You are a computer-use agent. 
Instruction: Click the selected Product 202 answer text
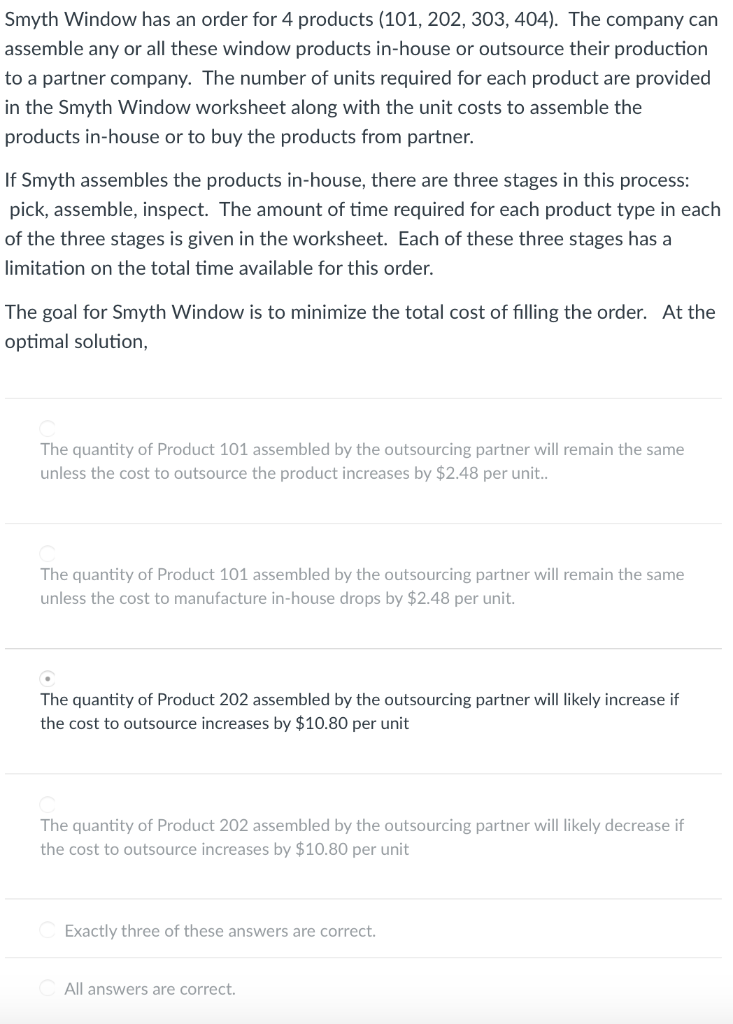(x=360, y=711)
